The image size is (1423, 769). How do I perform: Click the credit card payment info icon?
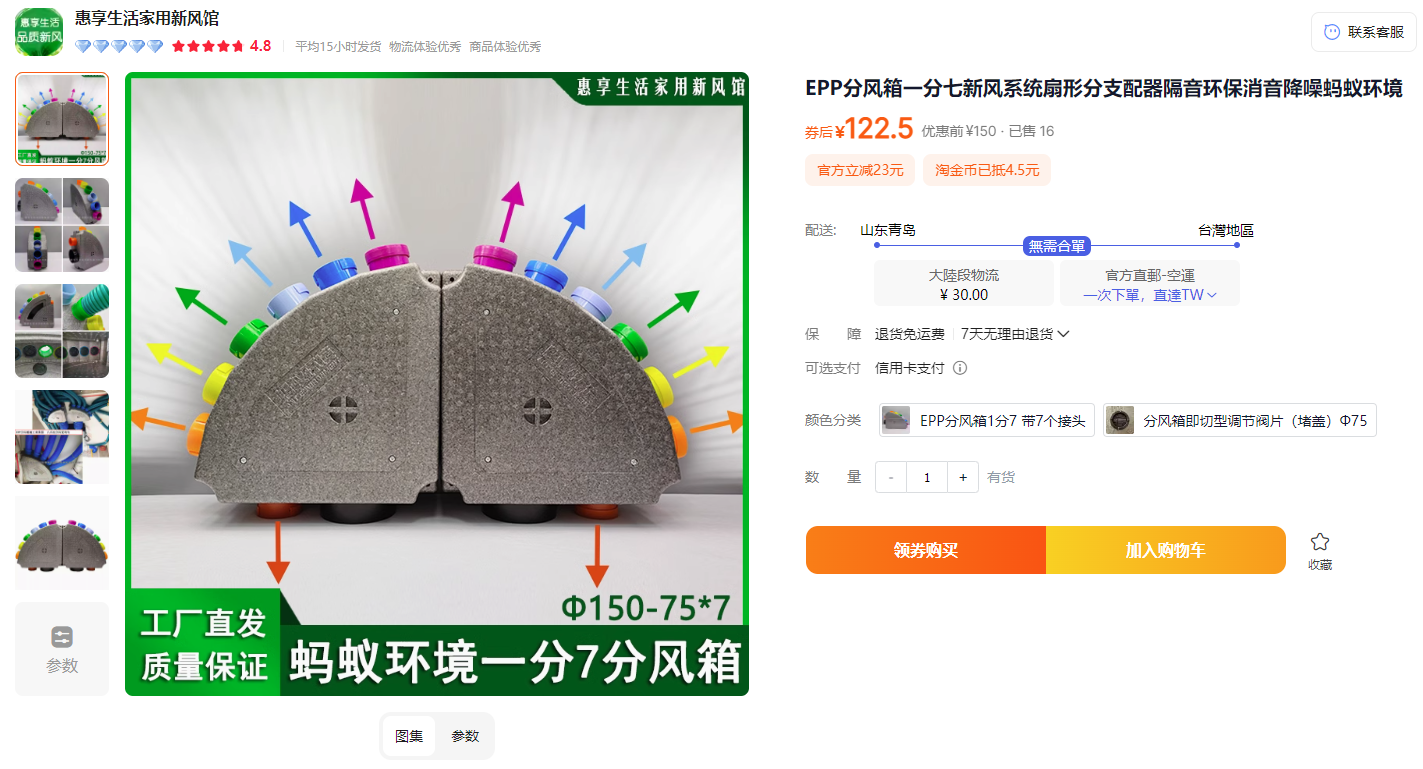960,368
